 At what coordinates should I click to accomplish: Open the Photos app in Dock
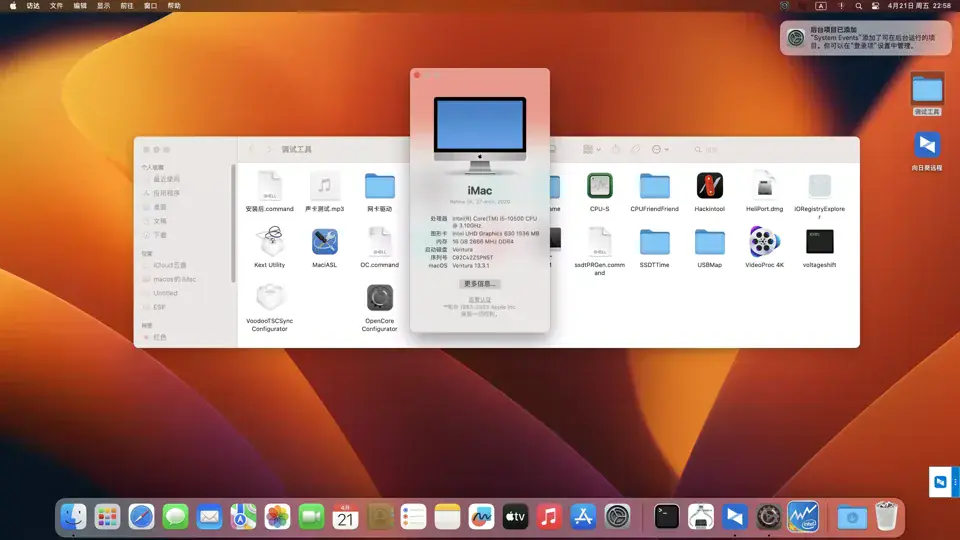[x=277, y=517]
